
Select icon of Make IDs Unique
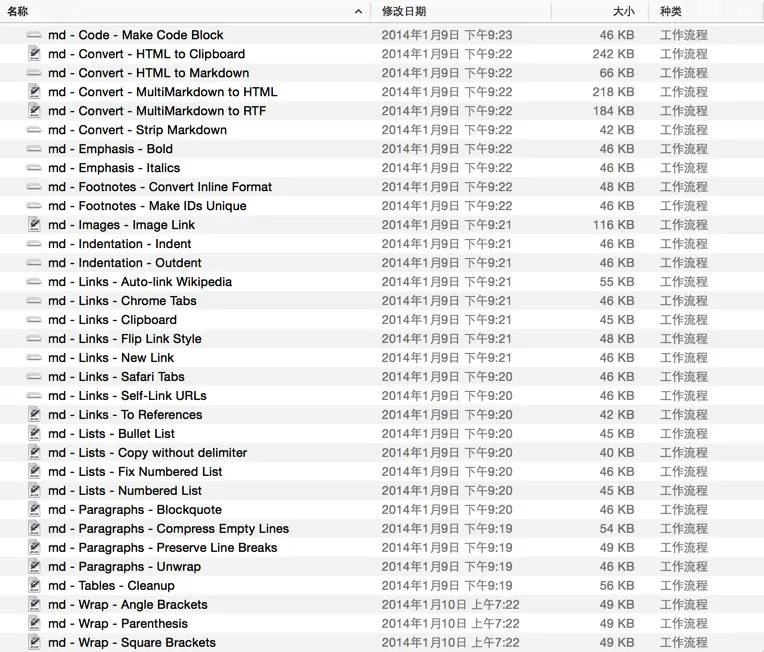[x=34, y=206]
